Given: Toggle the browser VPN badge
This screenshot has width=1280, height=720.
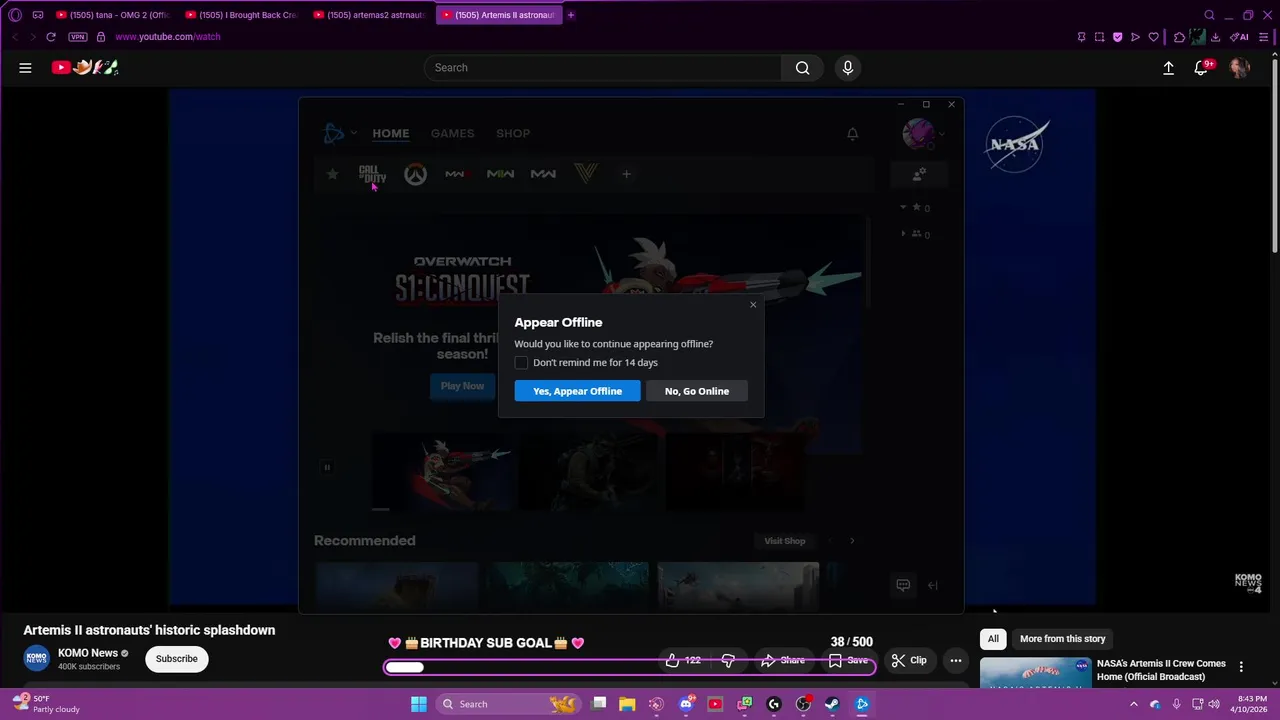Looking at the screenshot, I should (x=78, y=37).
